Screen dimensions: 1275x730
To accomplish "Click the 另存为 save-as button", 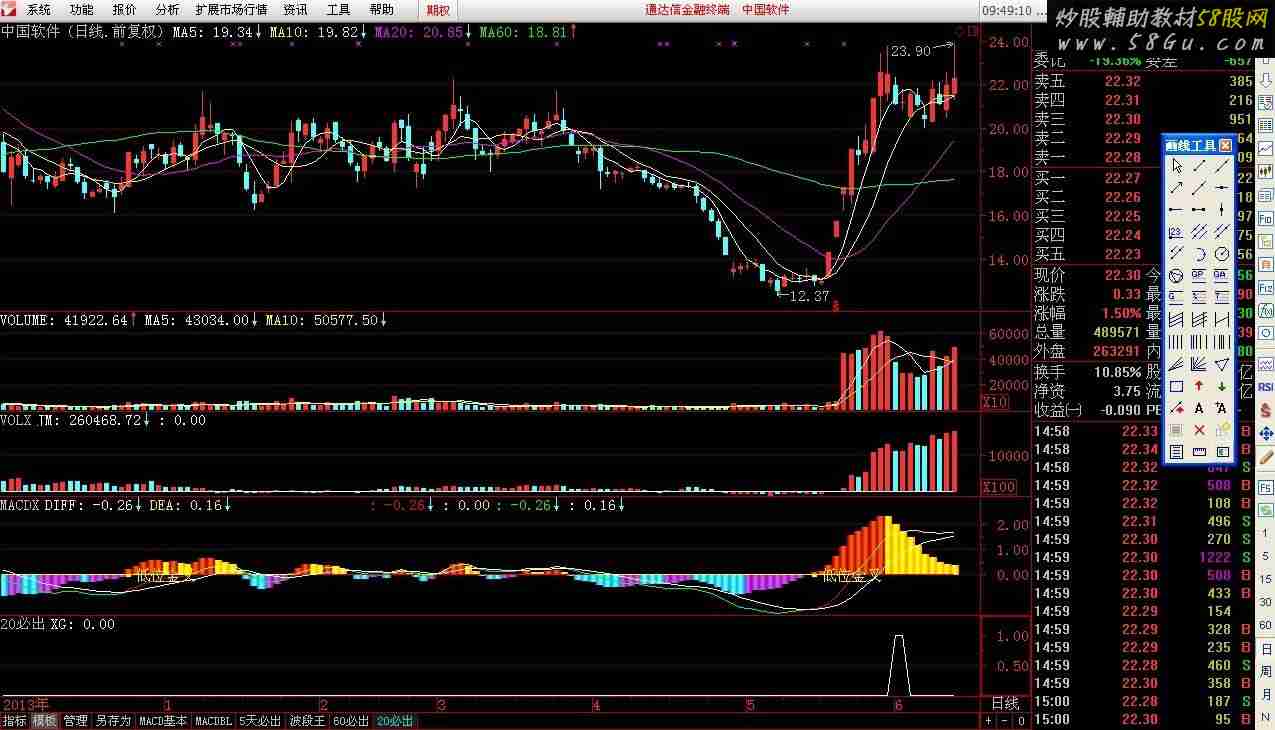I will (x=113, y=721).
